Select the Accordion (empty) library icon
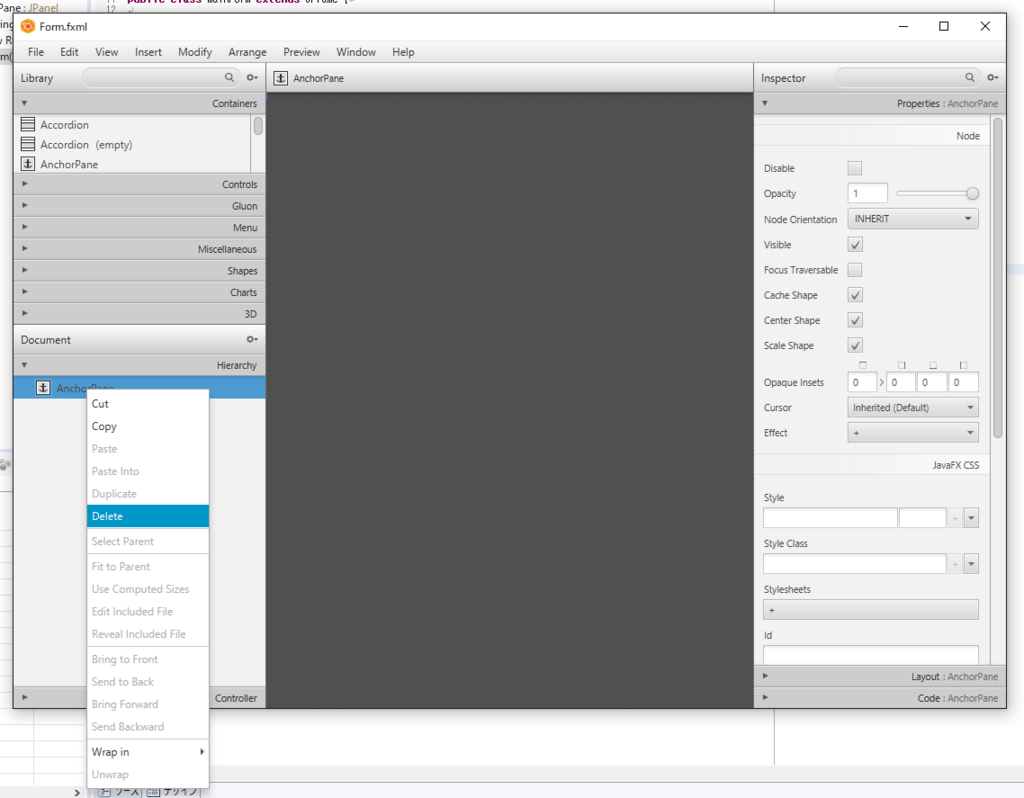1024x798 pixels. 27,144
